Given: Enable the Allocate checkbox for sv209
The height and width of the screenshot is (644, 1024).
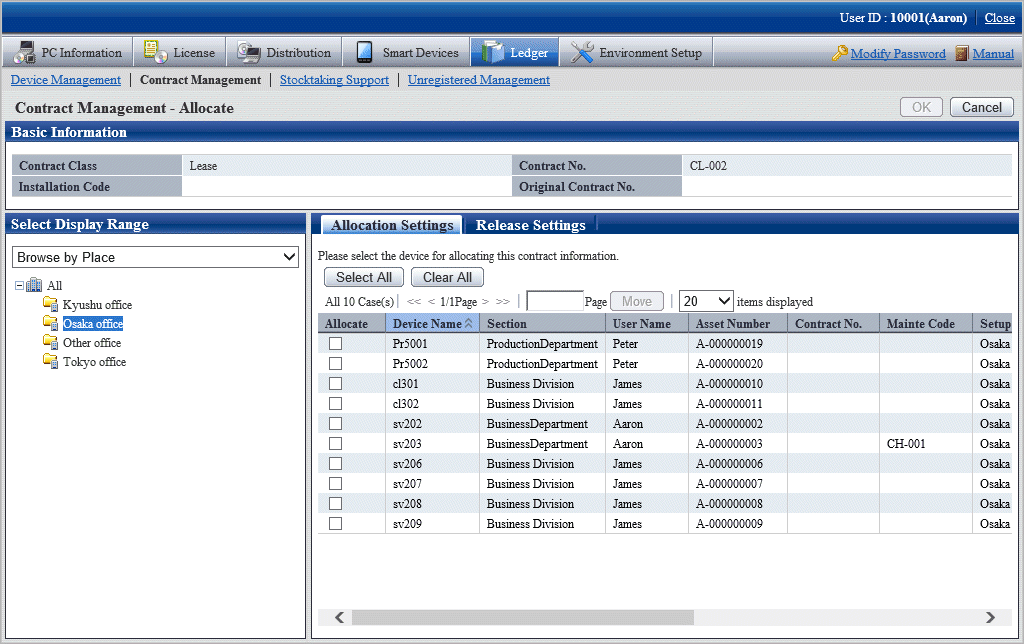Looking at the screenshot, I should [336, 524].
